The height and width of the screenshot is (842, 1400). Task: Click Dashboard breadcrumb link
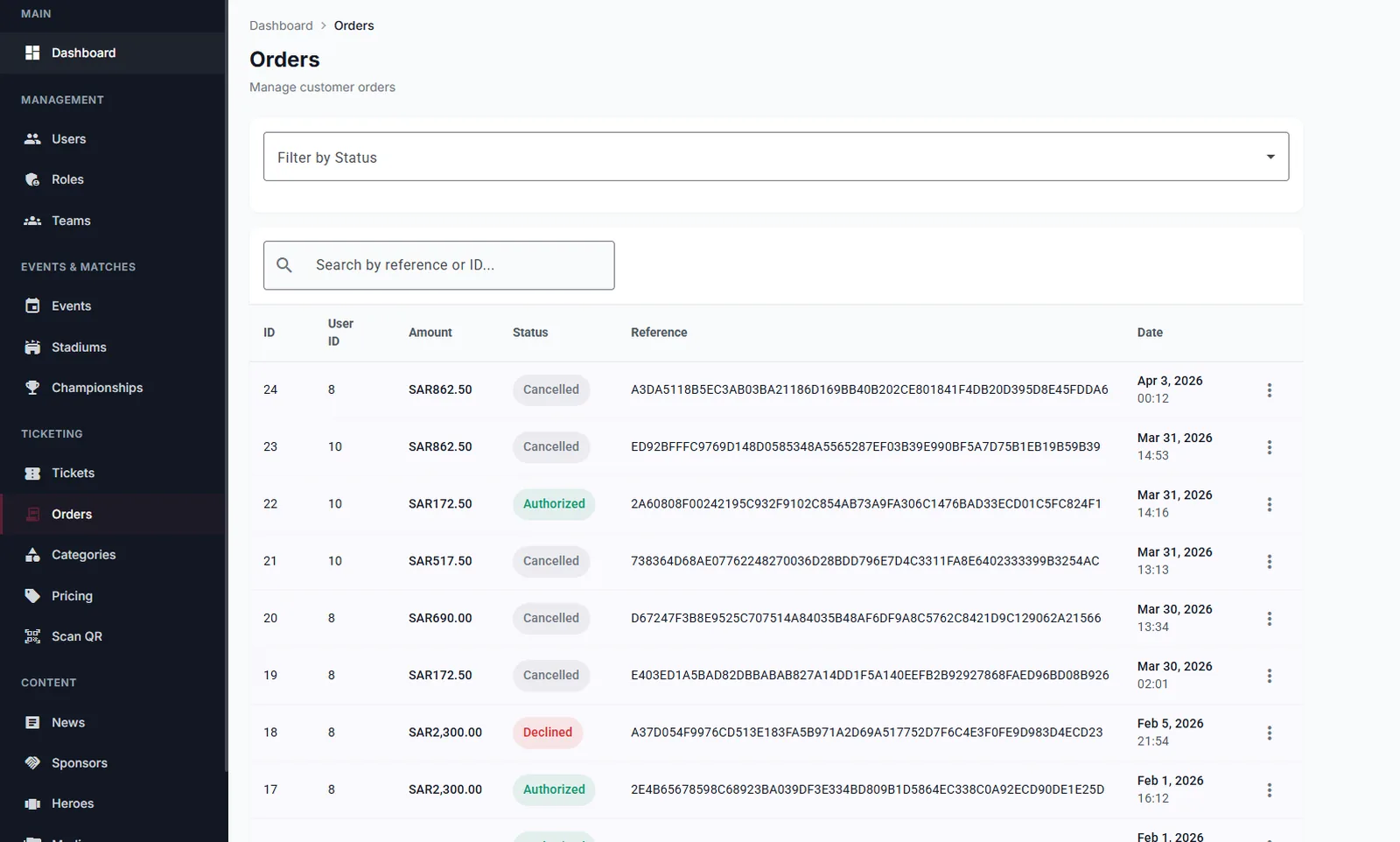click(281, 25)
